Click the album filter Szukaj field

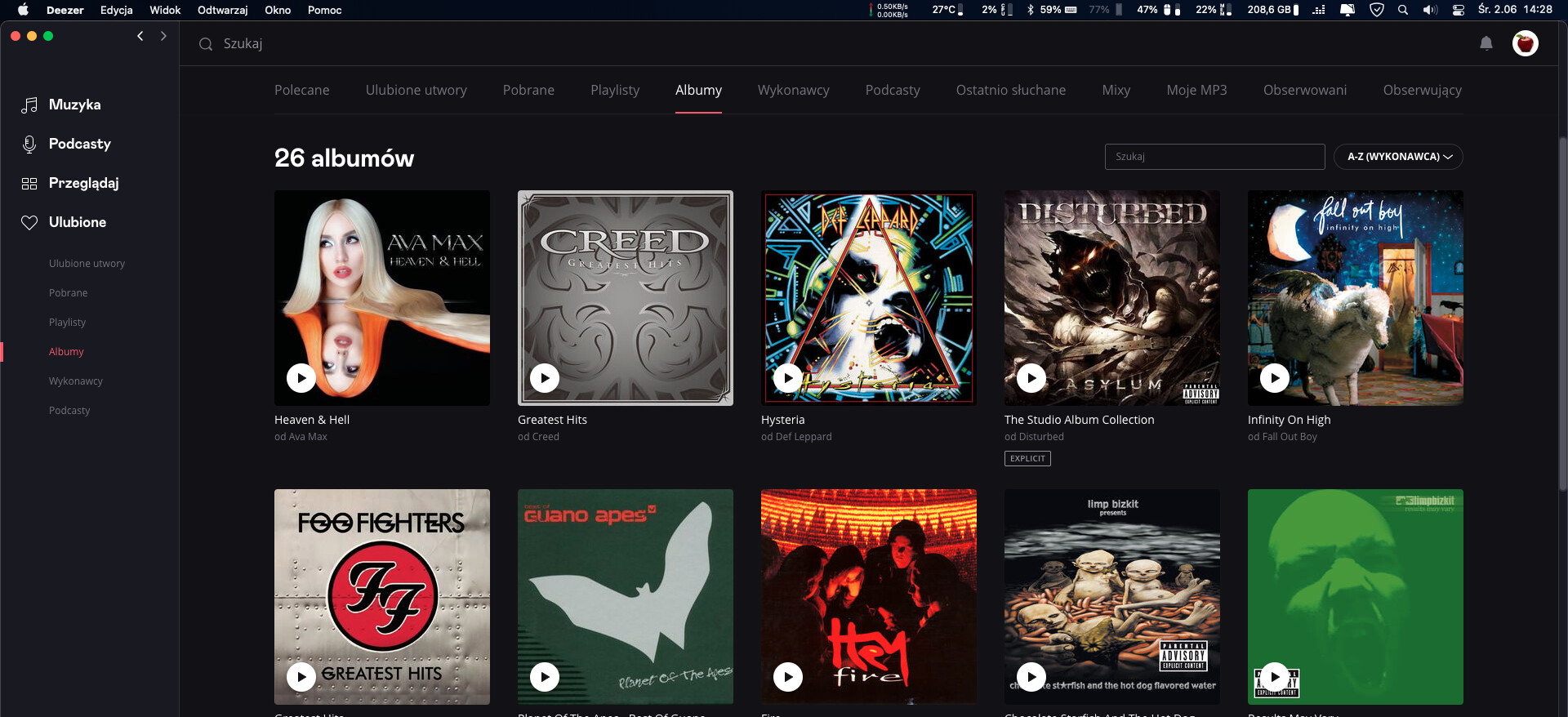pos(1214,157)
